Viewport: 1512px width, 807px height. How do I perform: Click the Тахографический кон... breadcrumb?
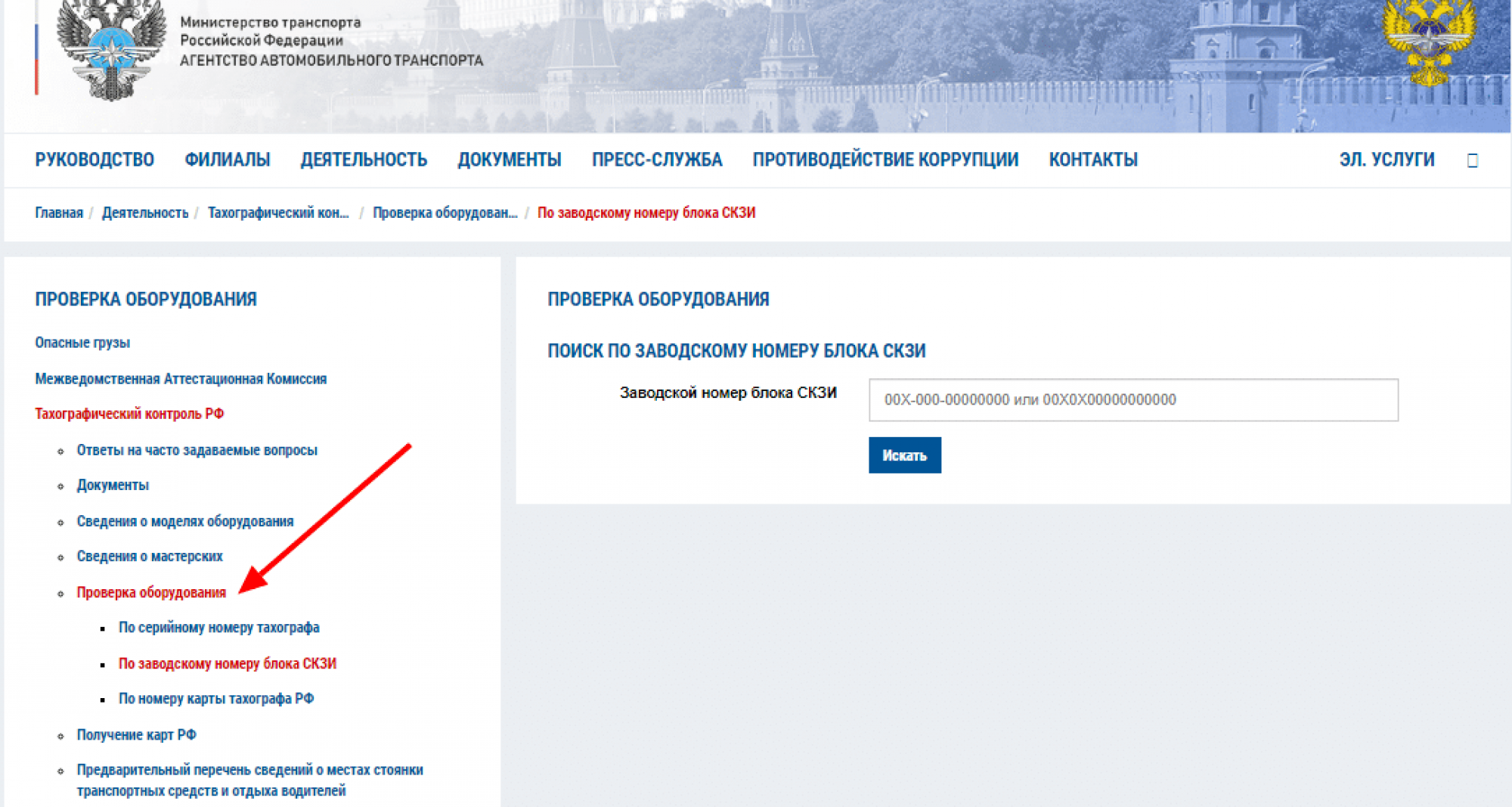pyautogui.click(x=278, y=213)
